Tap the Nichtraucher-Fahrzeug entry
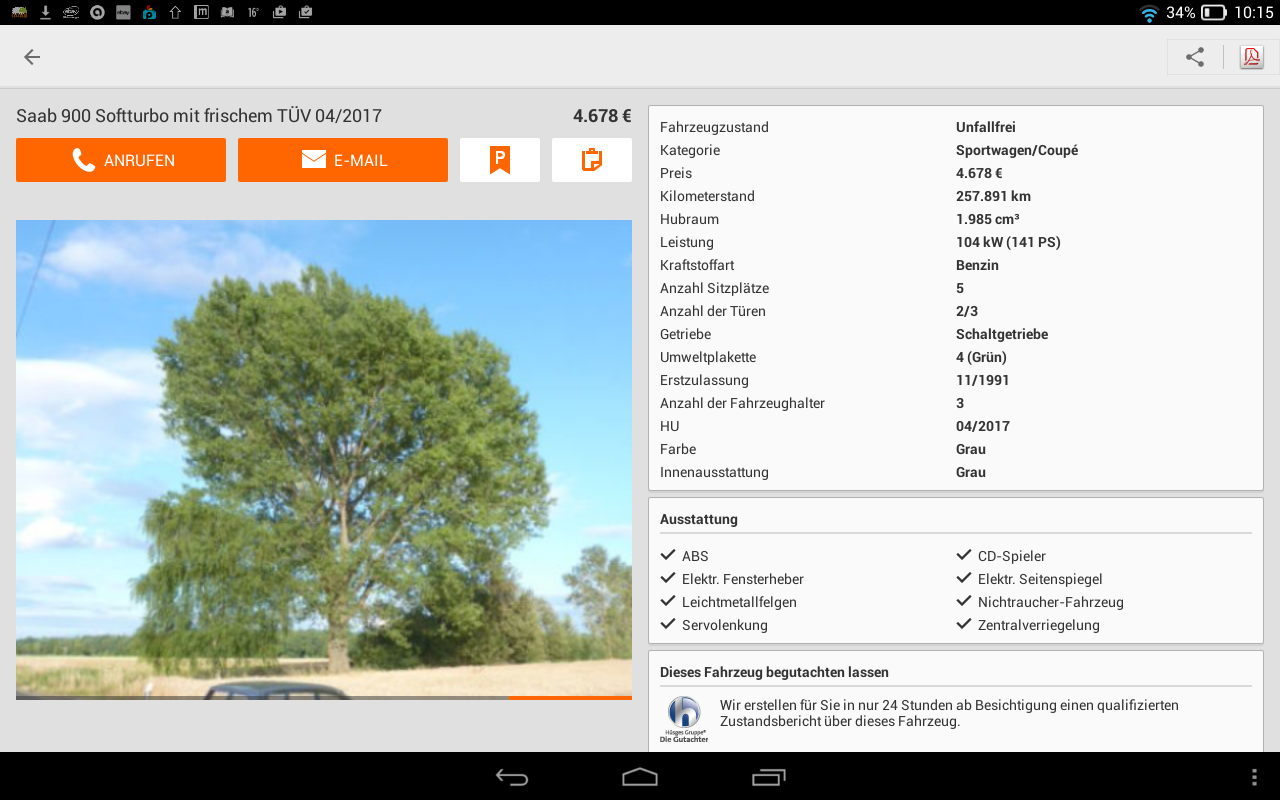 point(1040,602)
